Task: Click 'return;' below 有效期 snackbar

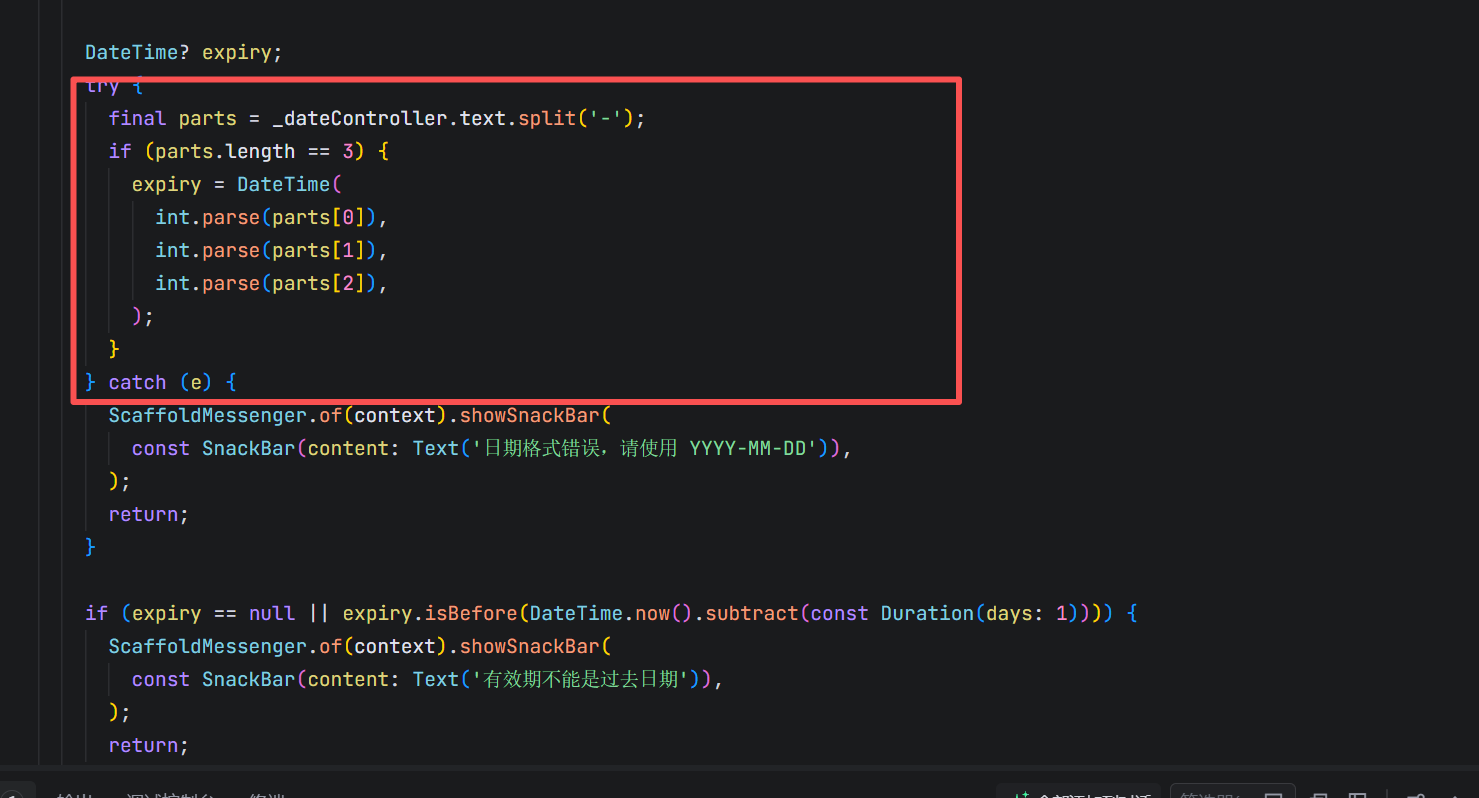Action: [149, 745]
